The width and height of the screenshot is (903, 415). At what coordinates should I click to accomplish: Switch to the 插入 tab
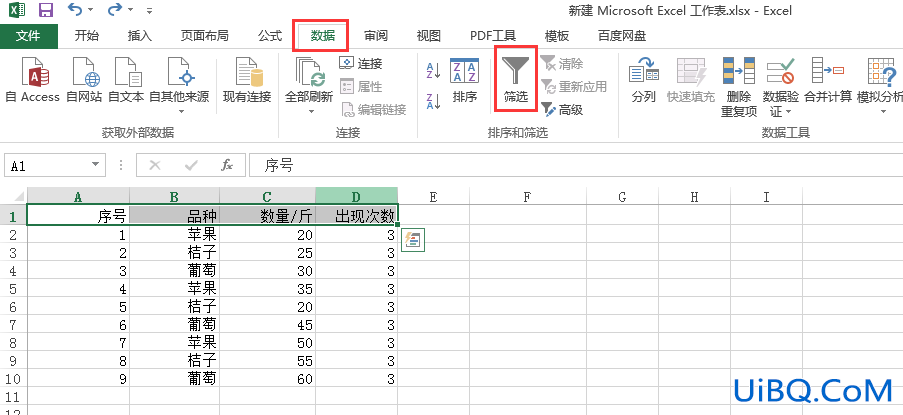pyautogui.click(x=139, y=36)
